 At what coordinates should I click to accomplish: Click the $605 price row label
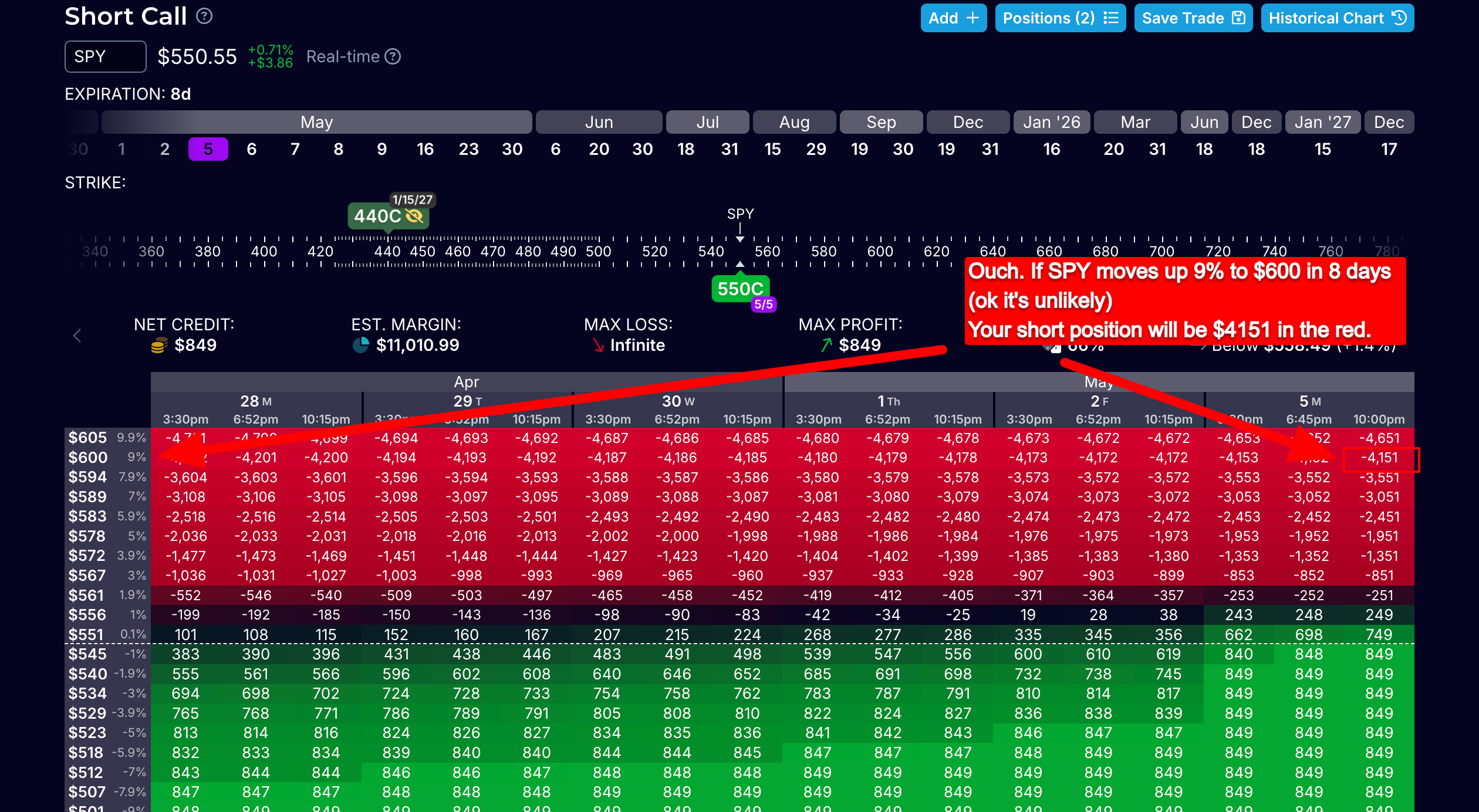[88, 438]
